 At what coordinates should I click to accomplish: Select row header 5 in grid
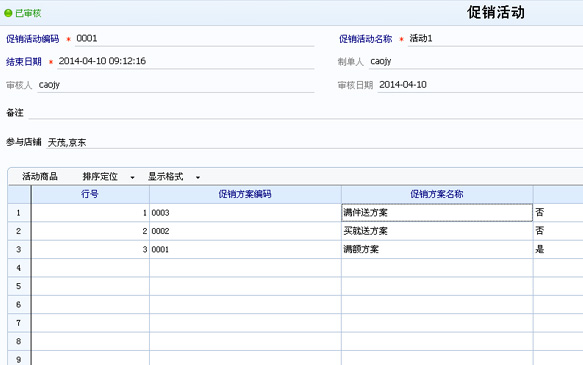19,286
